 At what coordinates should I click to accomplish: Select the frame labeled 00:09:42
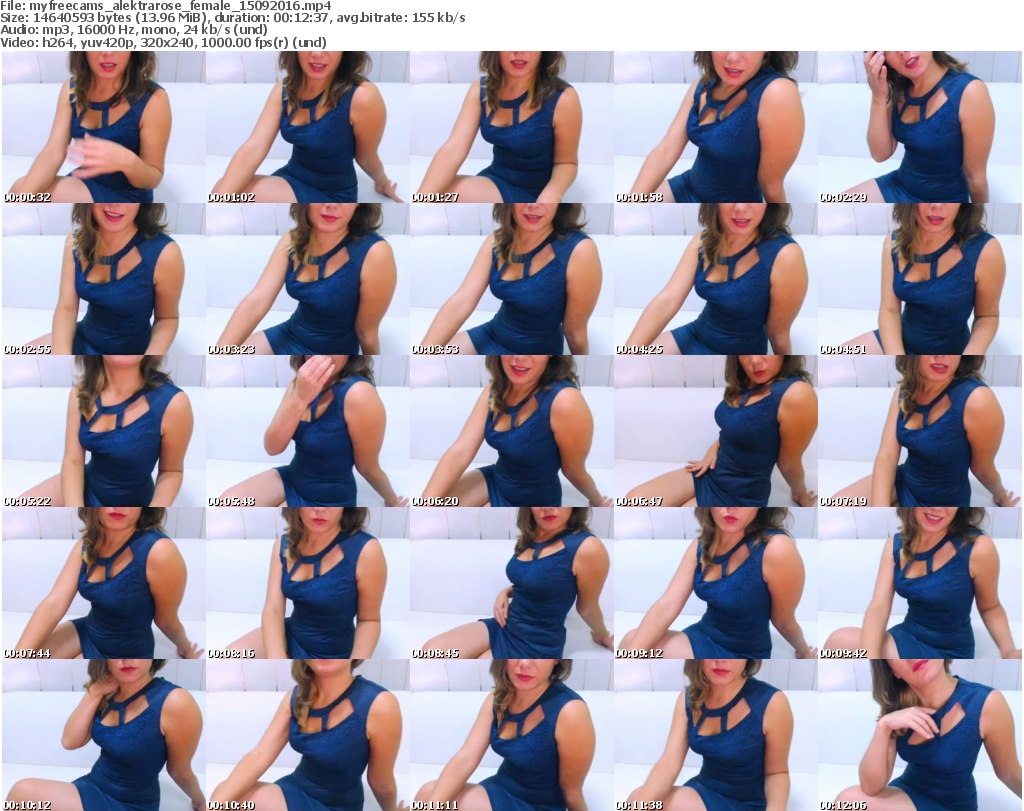919,583
